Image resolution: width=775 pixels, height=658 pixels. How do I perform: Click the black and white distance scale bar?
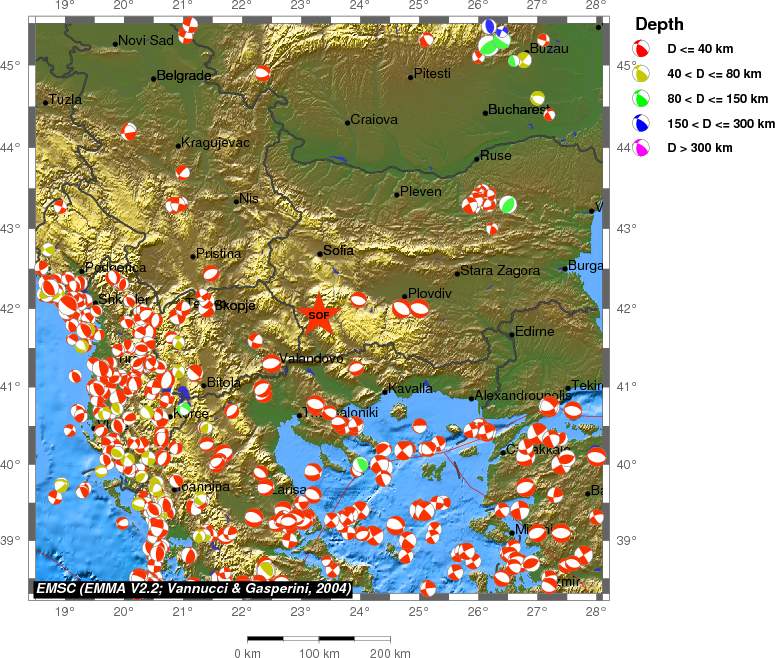pos(319,639)
